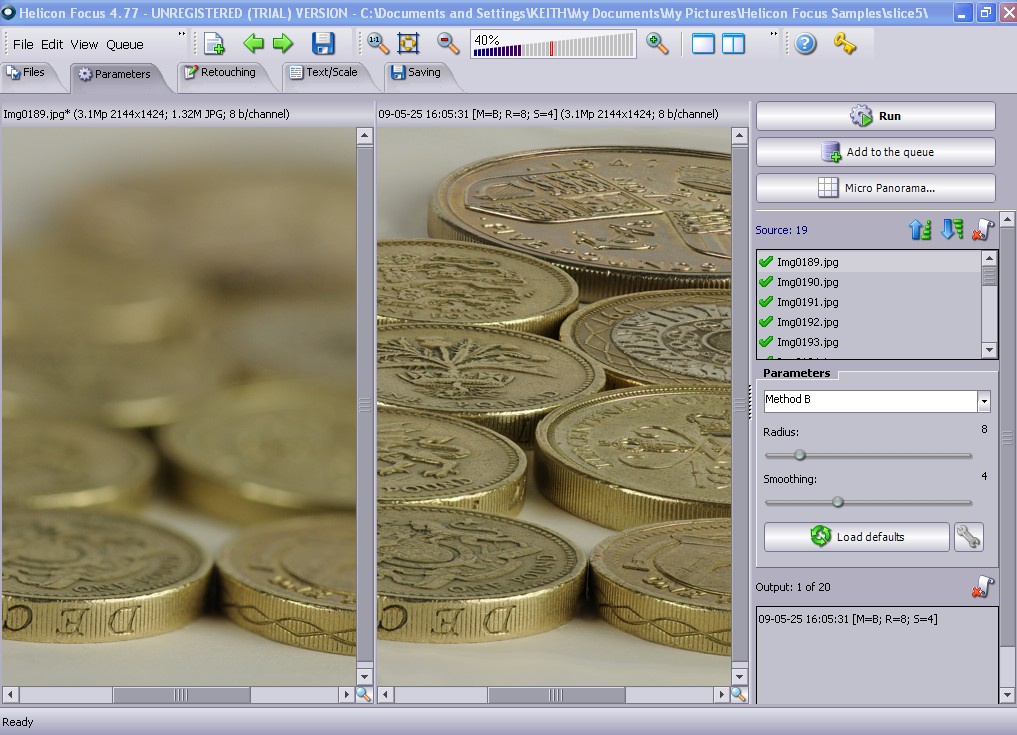Zoom out with the red minus magnifier
Screen dimensions: 1017x735
(x=448, y=43)
